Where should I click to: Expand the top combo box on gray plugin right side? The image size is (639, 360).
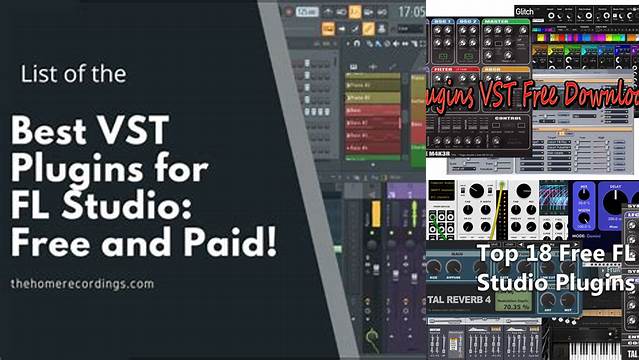[615, 111]
